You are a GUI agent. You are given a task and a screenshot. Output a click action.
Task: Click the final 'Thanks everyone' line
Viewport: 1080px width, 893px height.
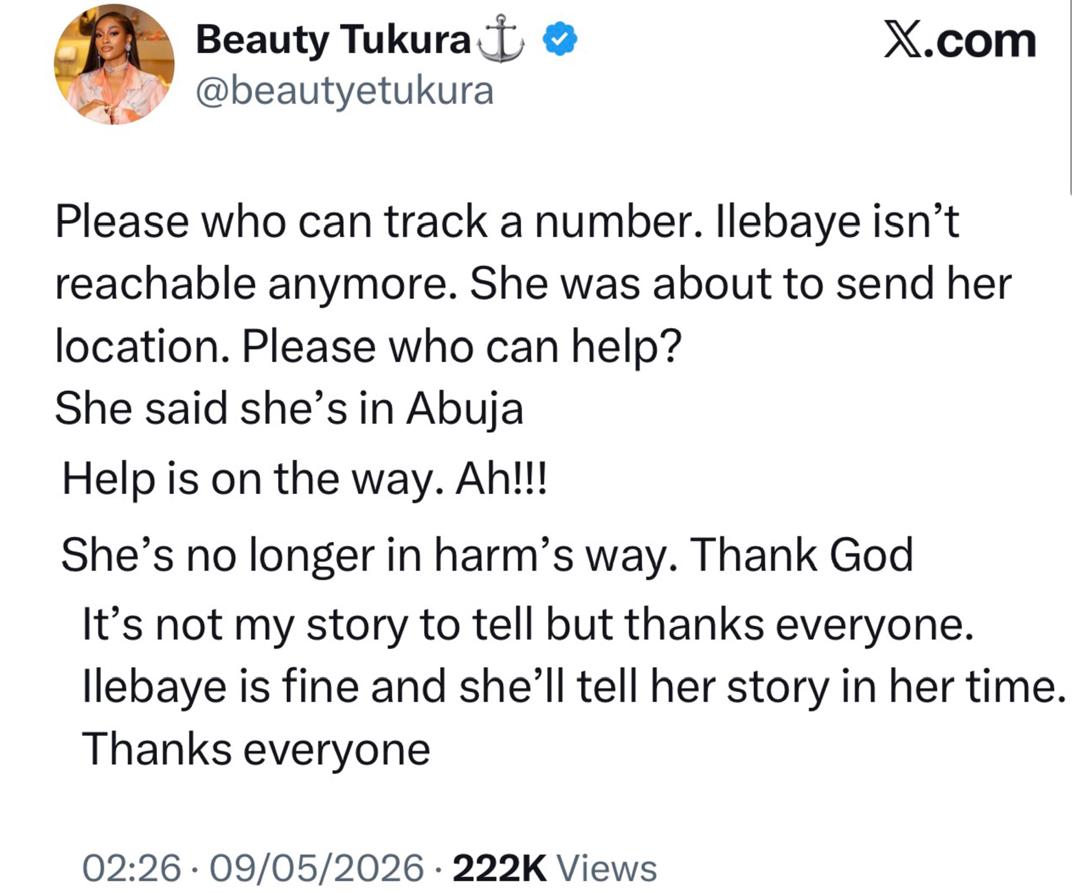click(256, 749)
